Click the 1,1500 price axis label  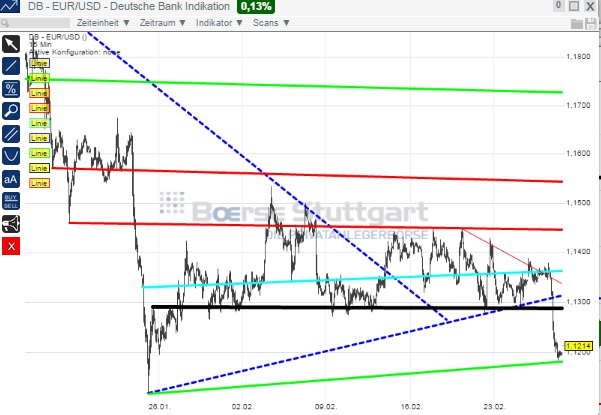coord(578,202)
